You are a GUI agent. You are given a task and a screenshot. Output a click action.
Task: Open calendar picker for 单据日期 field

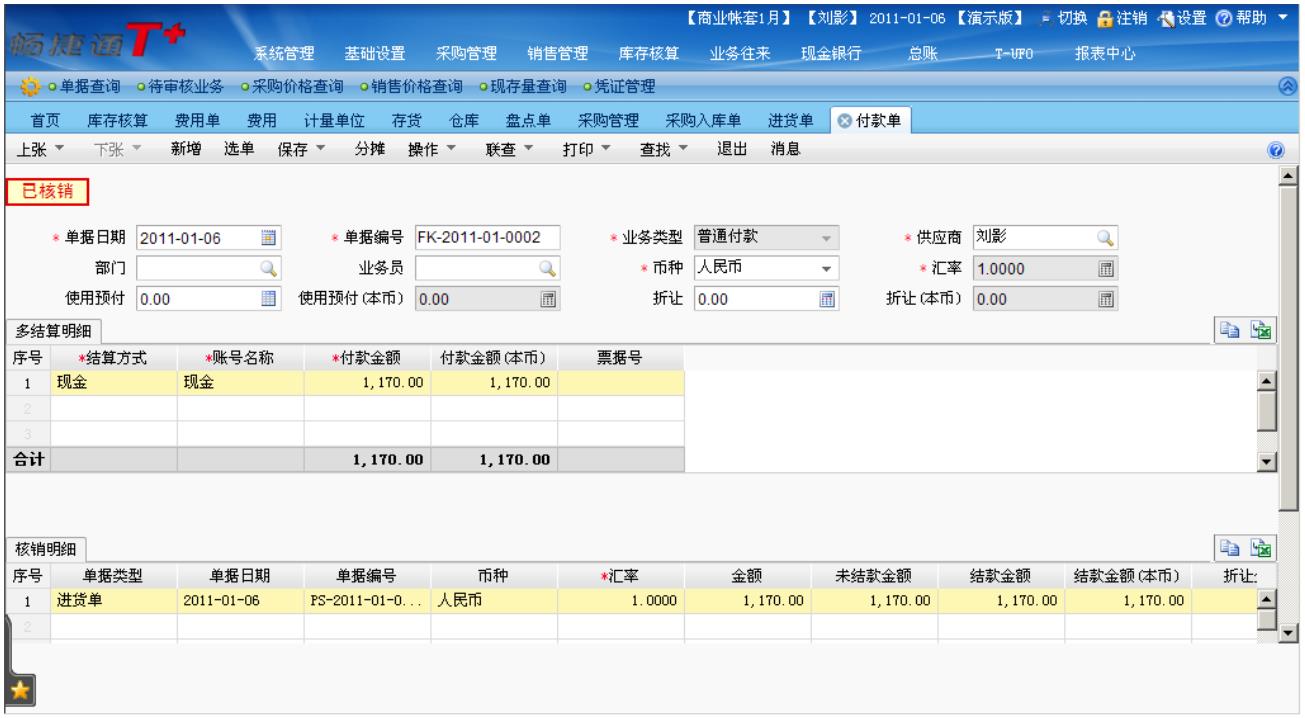(x=267, y=238)
